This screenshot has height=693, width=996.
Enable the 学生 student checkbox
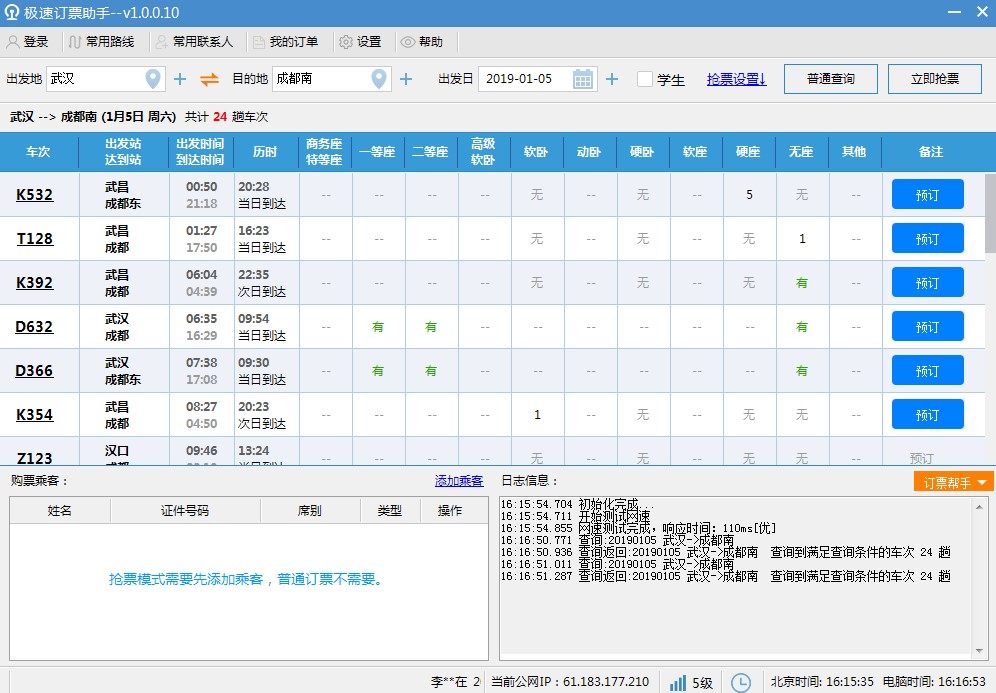click(645, 79)
